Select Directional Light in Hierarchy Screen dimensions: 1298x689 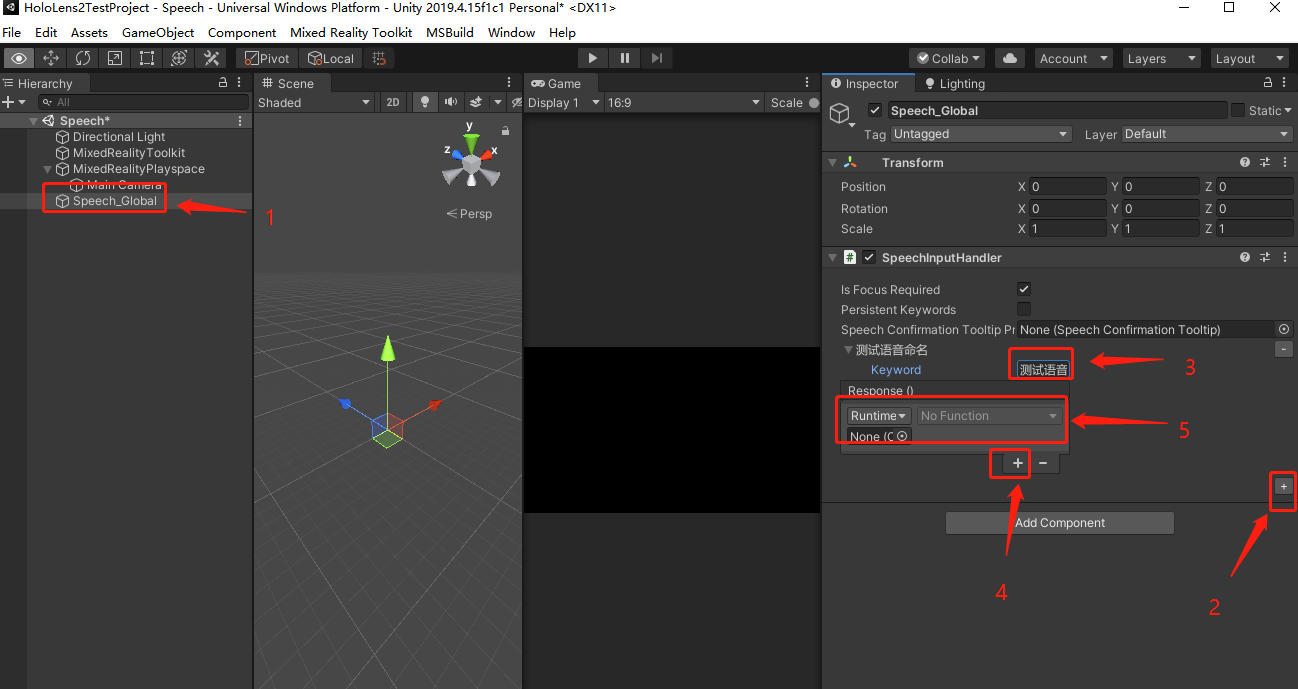pyautogui.click(x=119, y=137)
